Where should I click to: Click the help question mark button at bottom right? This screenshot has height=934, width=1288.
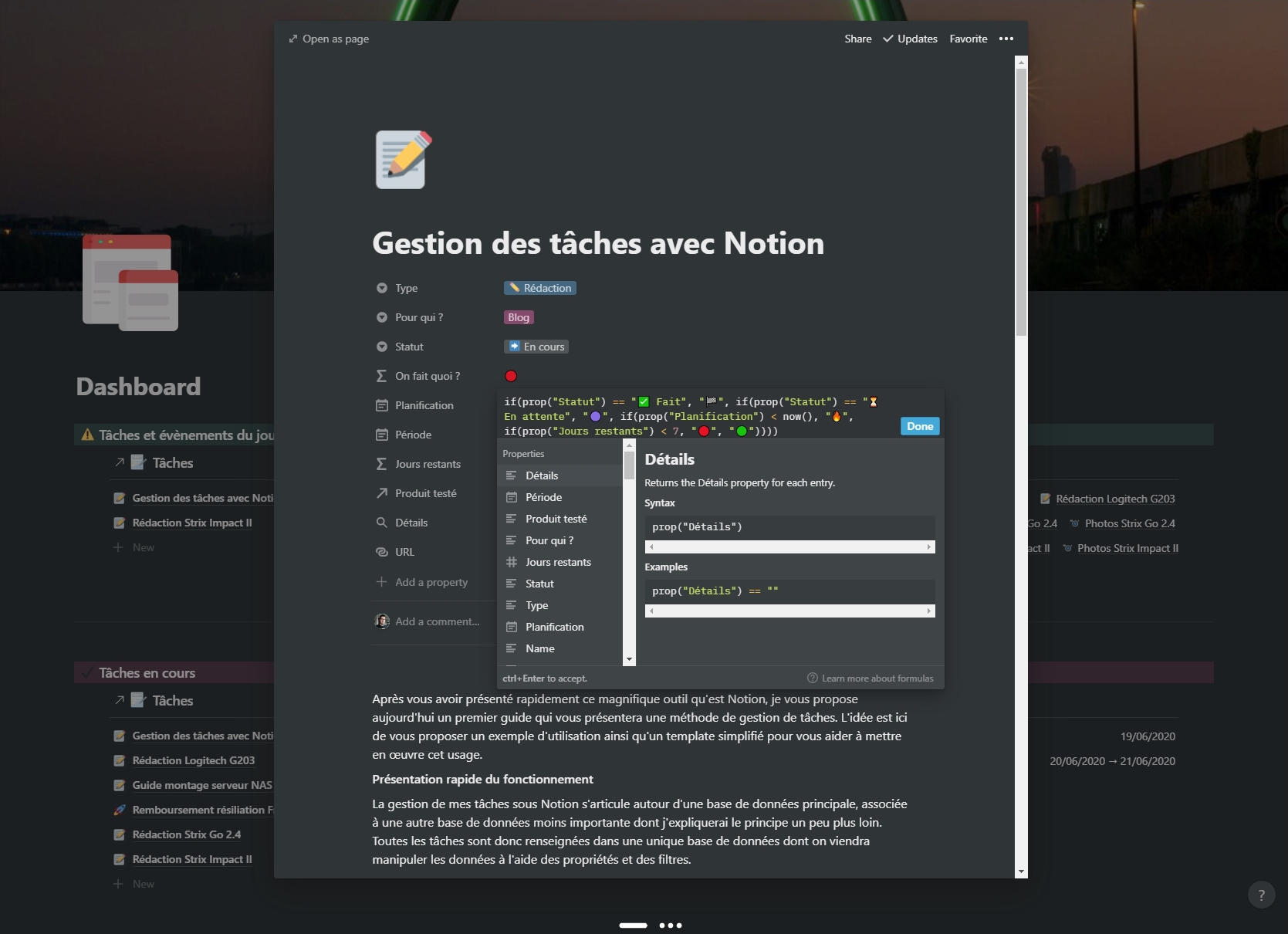coord(1261,895)
